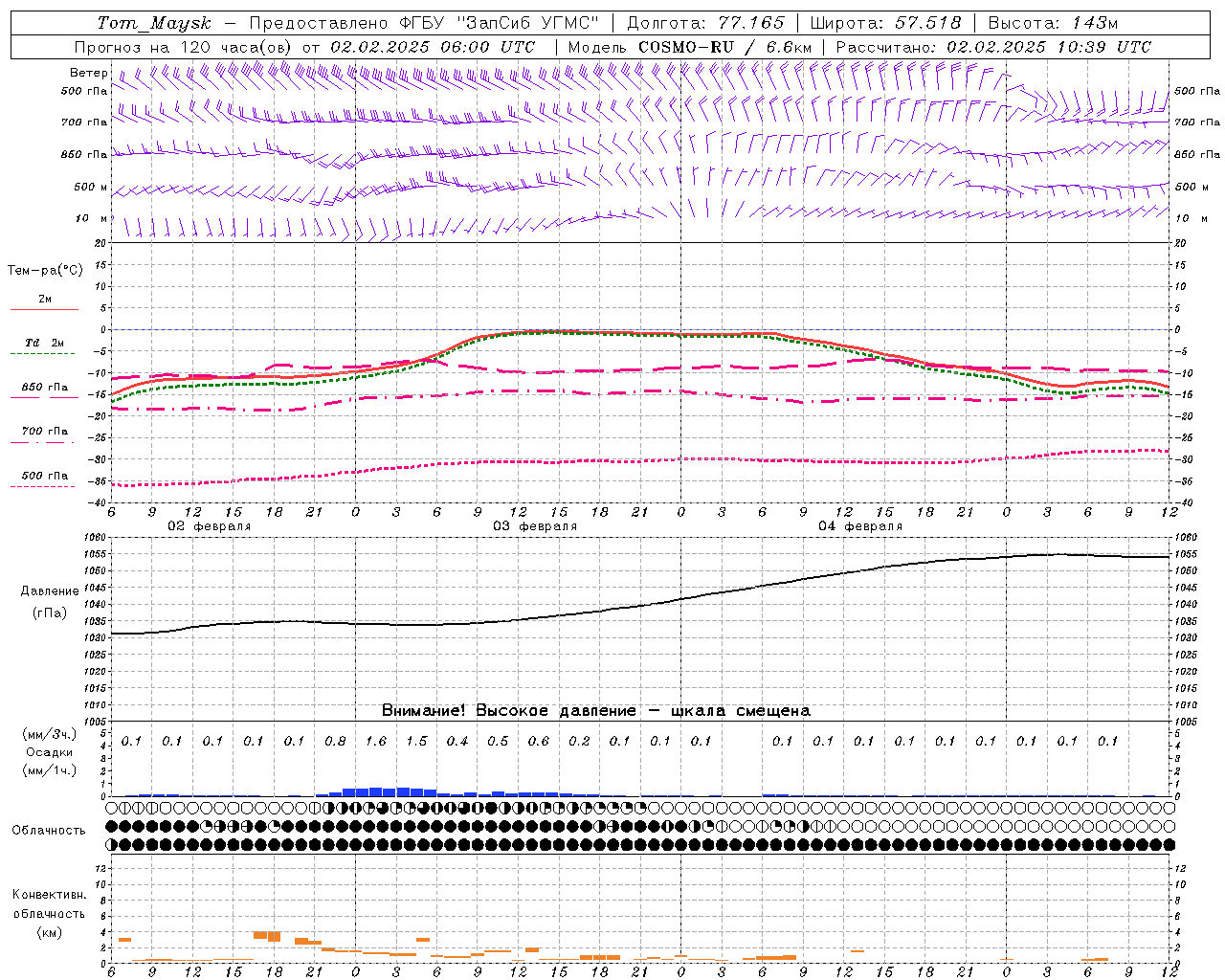This screenshot has height=980, width=1225.
Task: Select the precipitation value 0.8
Action: [x=335, y=741]
